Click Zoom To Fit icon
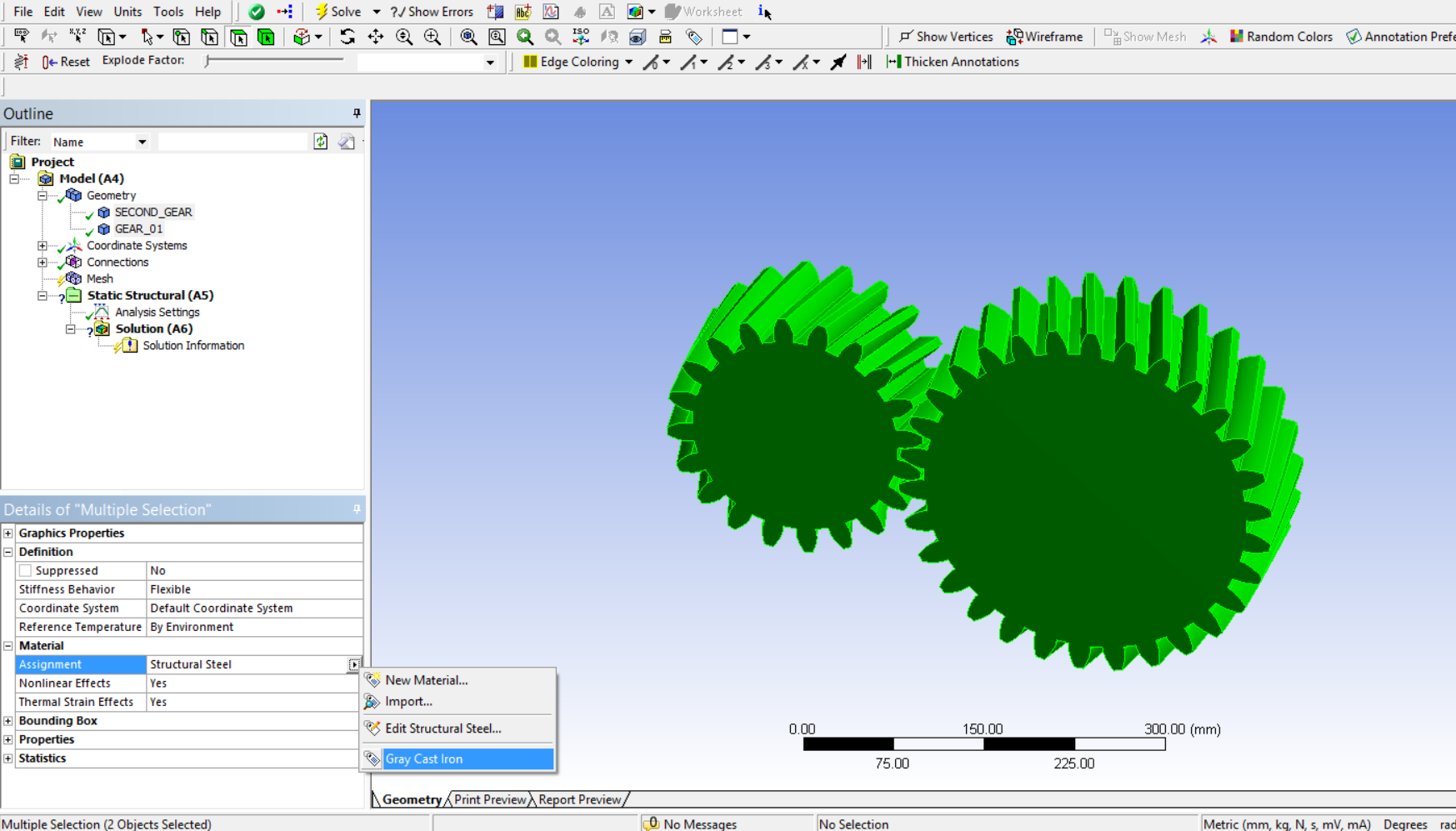This screenshot has width=1456, height=831. (468, 37)
